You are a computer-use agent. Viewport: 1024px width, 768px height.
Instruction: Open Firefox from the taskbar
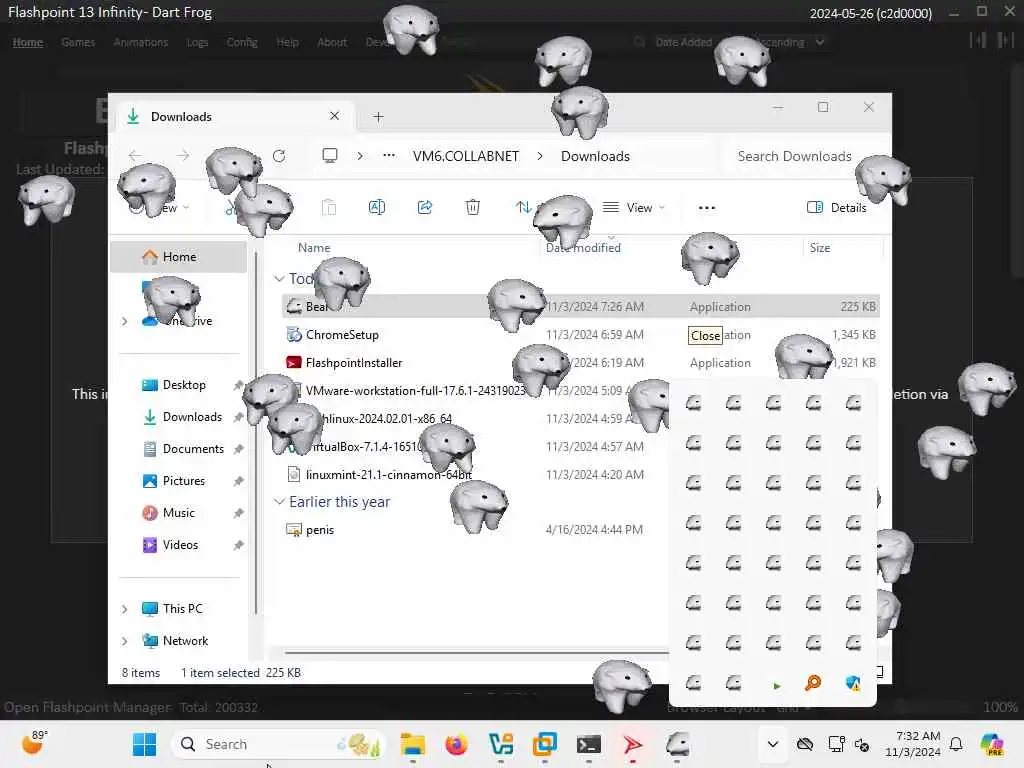pyautogui.click(x=456, y=744)
